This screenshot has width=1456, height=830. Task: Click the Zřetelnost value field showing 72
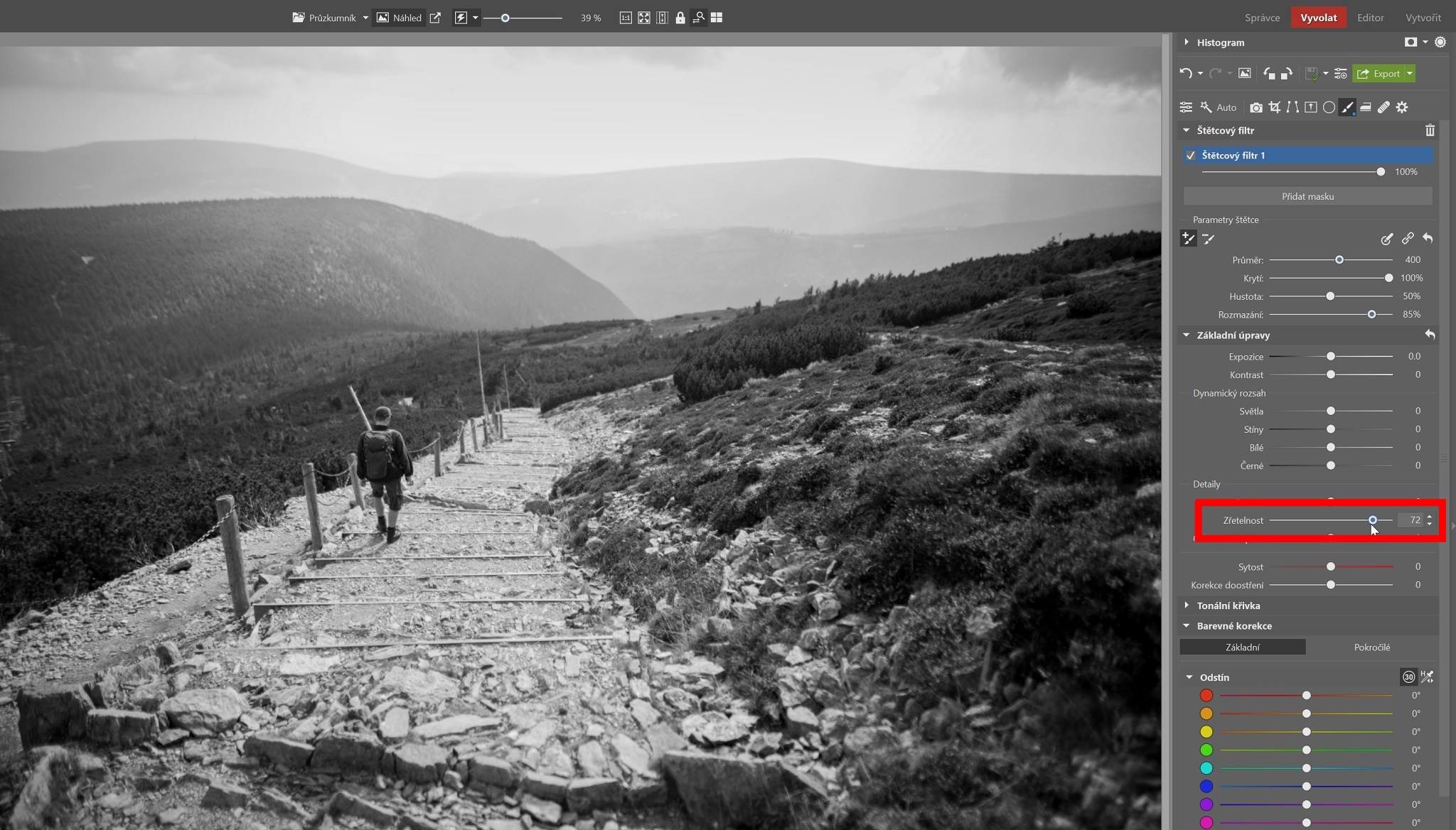click(x=1410, y=521)
